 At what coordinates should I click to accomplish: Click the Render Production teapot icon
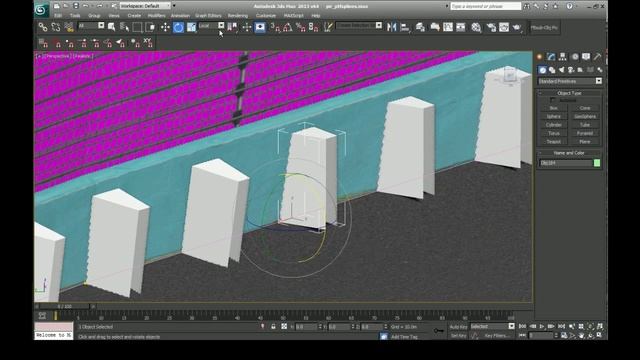coord(517,27)
